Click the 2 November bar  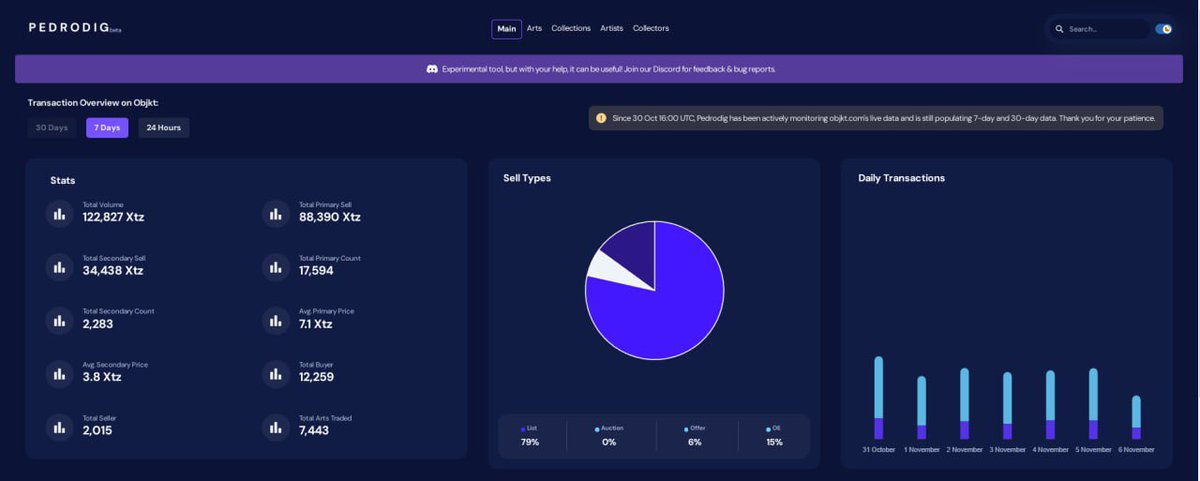(964, 404)
